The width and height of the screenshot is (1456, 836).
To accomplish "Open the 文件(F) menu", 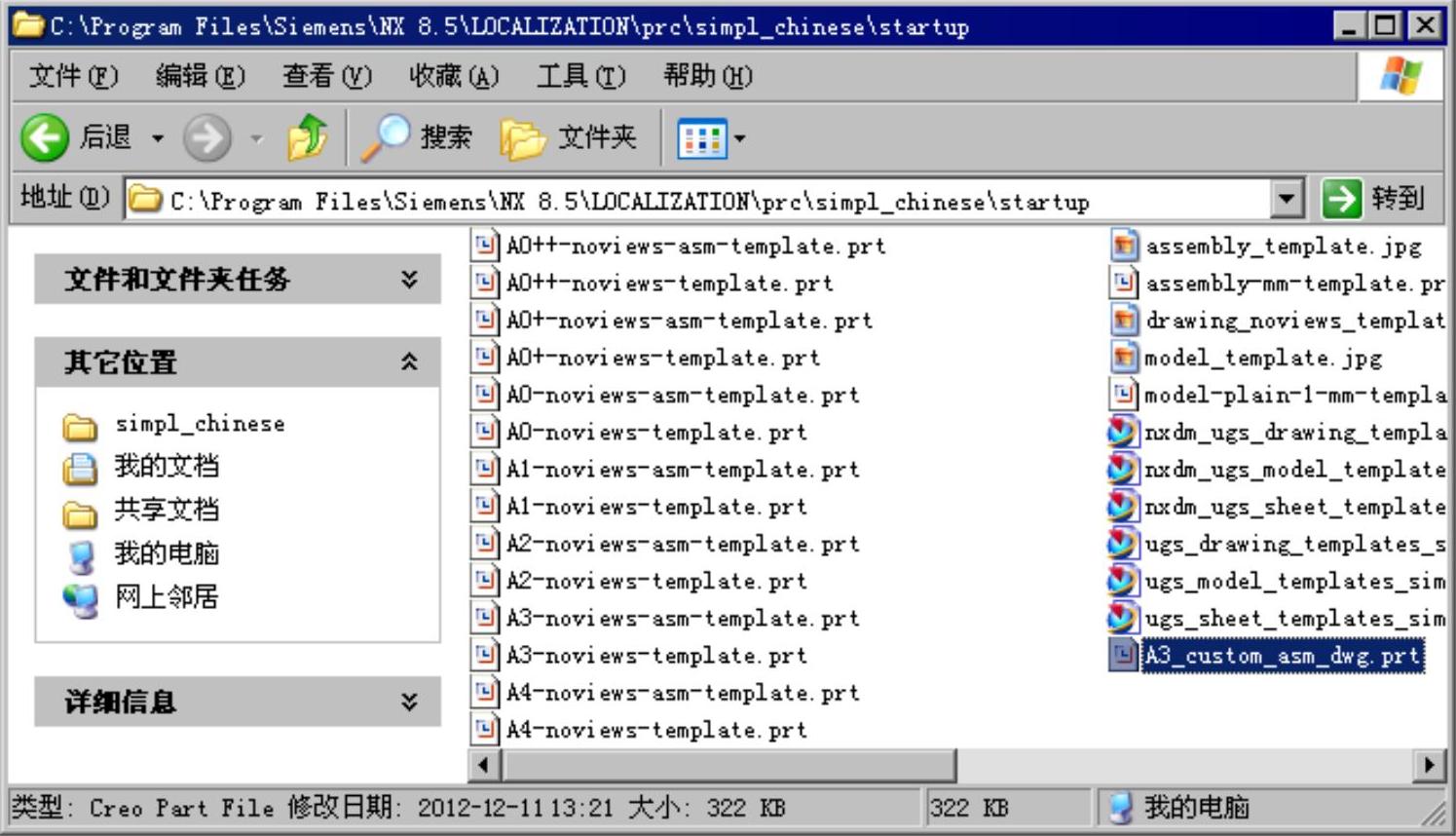I will pyautogui.click(x=74, y=76).
